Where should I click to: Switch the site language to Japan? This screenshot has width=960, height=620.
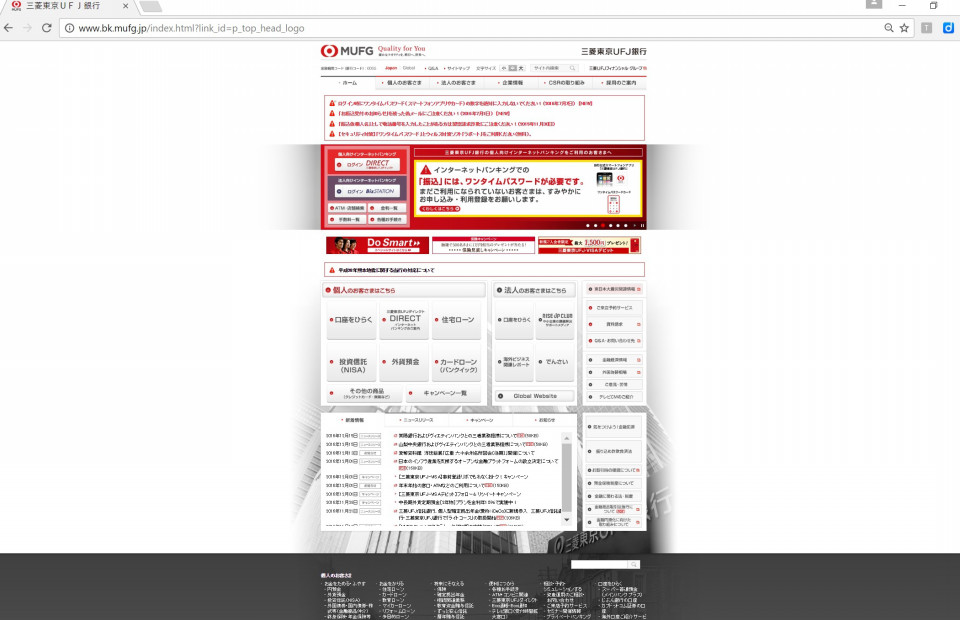[x=391, y=68]
